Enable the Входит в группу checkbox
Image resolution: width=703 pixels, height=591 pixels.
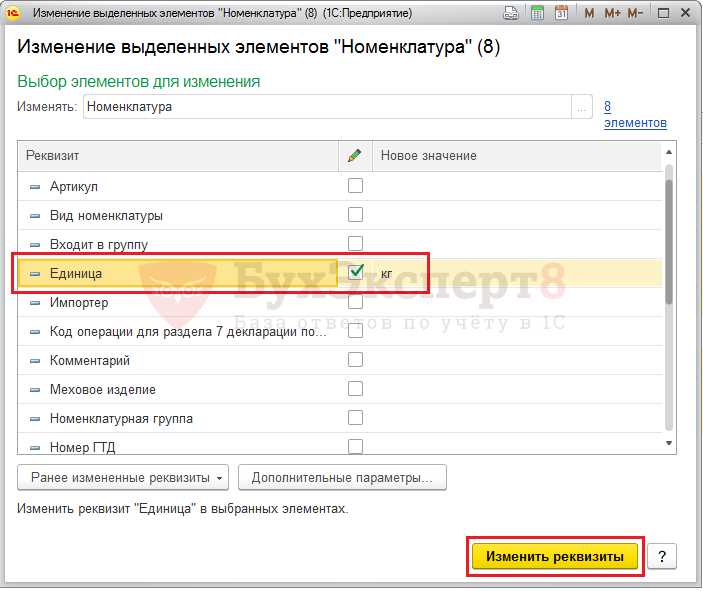(x=355, y=243)
